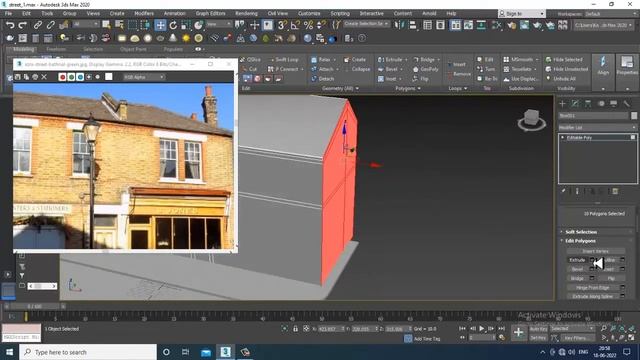The width and height of the screenshot is (640, 360).
Task: Select the Select and Link chain icon
Action: 38,25
